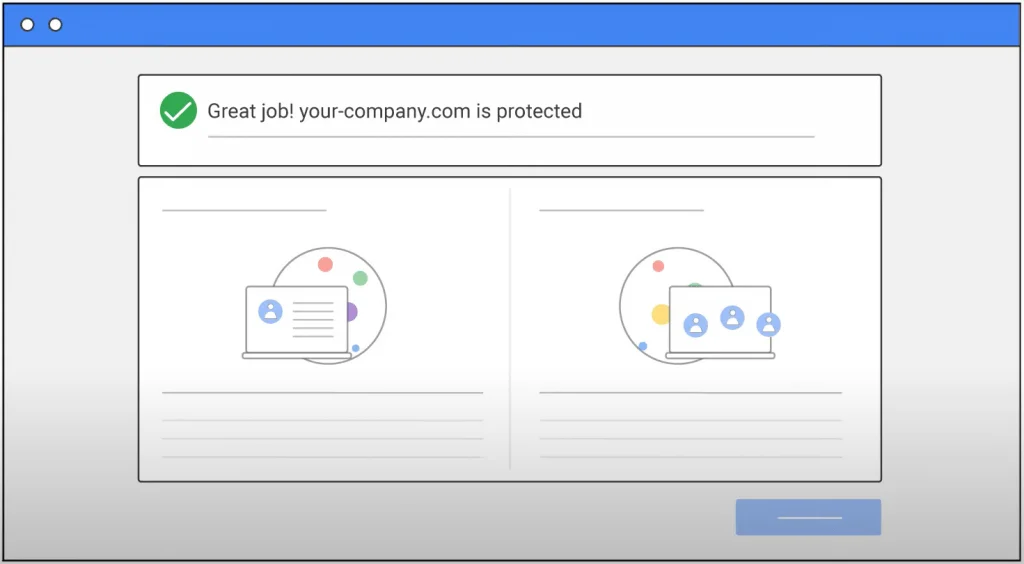Click the user avatar on the single-user laptop

coord(270,311)
